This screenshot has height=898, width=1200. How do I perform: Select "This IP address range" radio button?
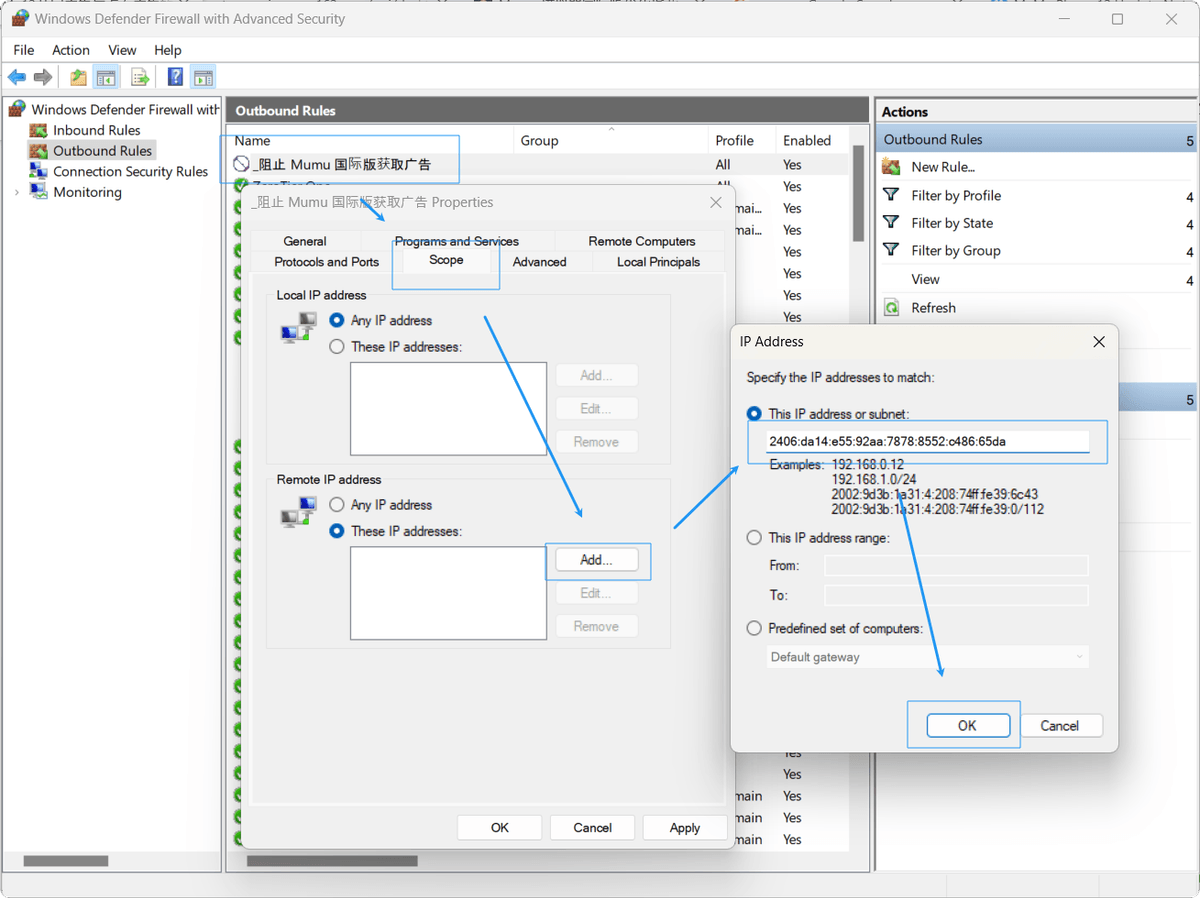pyautogui.click(x=755, y=538)
